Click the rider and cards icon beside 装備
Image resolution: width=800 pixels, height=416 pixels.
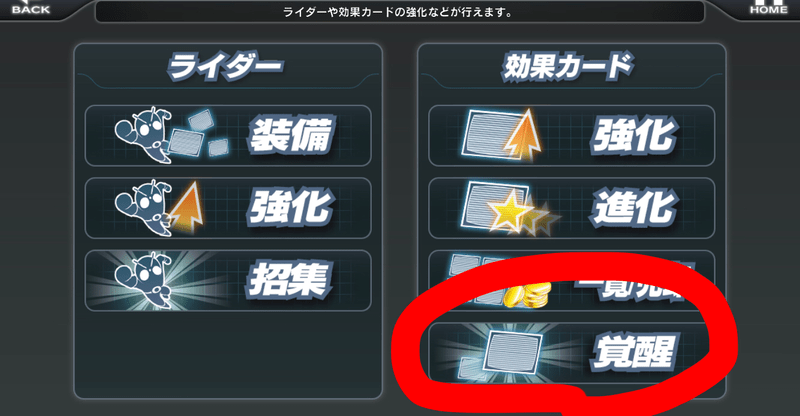[171, 135]
